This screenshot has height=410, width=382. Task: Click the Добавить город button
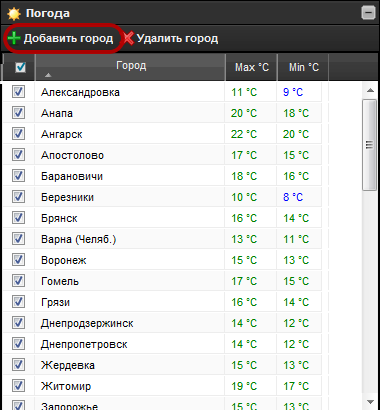pyautogui.click(x=61, y=38)
